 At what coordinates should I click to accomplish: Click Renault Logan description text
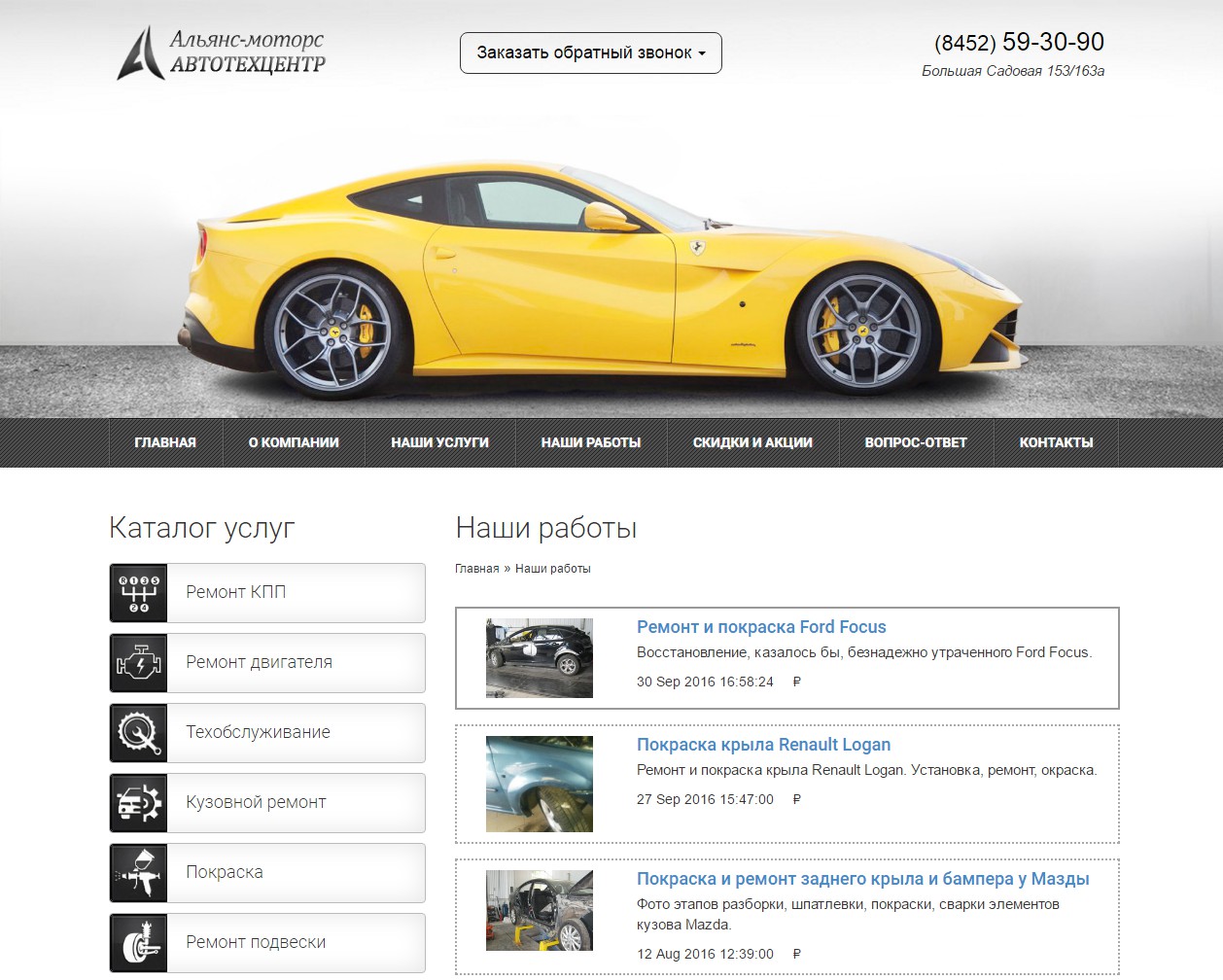tap(866, 770)
